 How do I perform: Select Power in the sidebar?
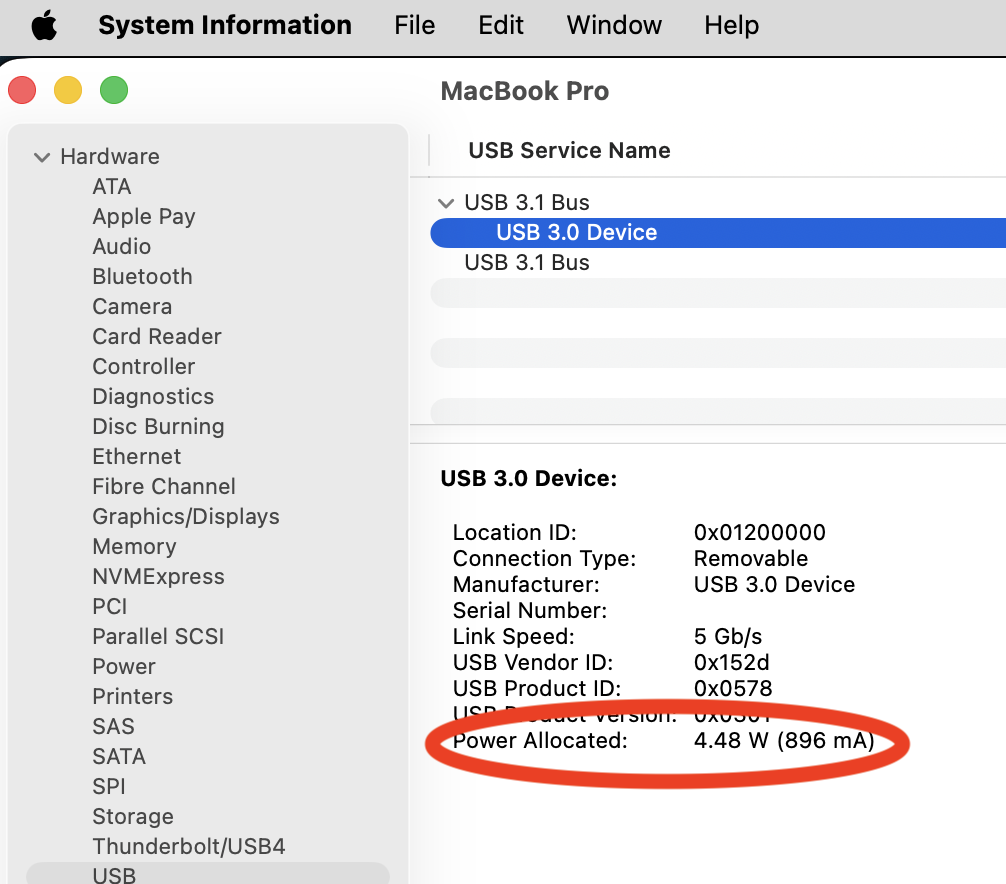[124, 667]
